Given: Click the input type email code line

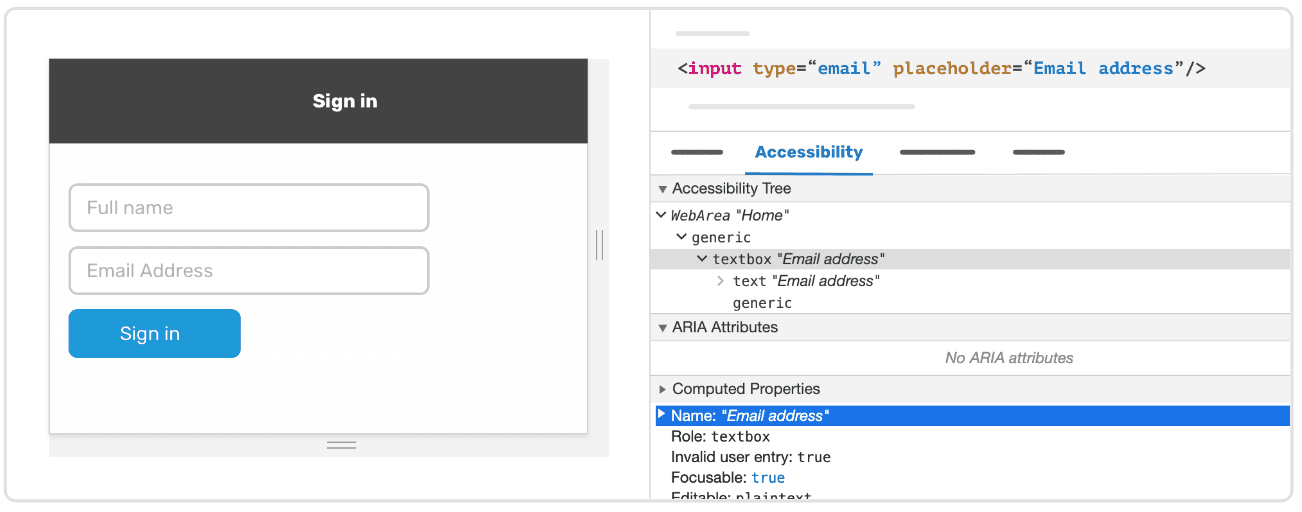Looking at the screenshot, I should tap(941, 69).
